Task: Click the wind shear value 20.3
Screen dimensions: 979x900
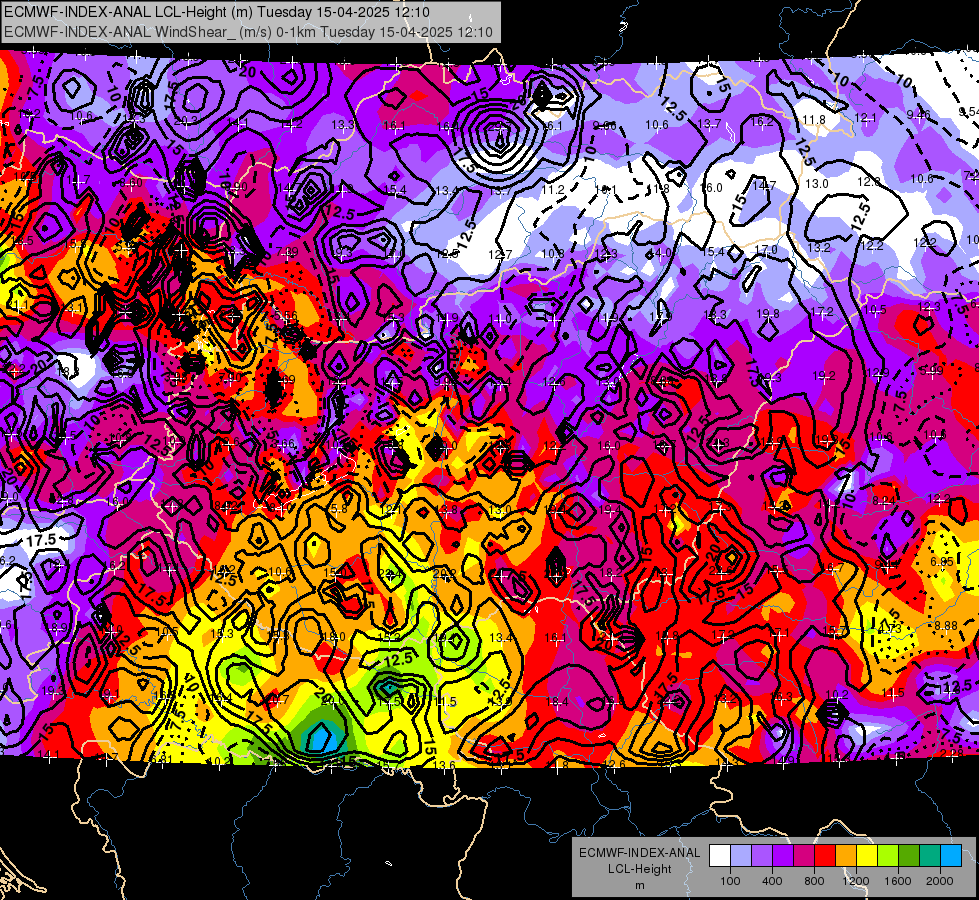Action: tap(185, 121)
